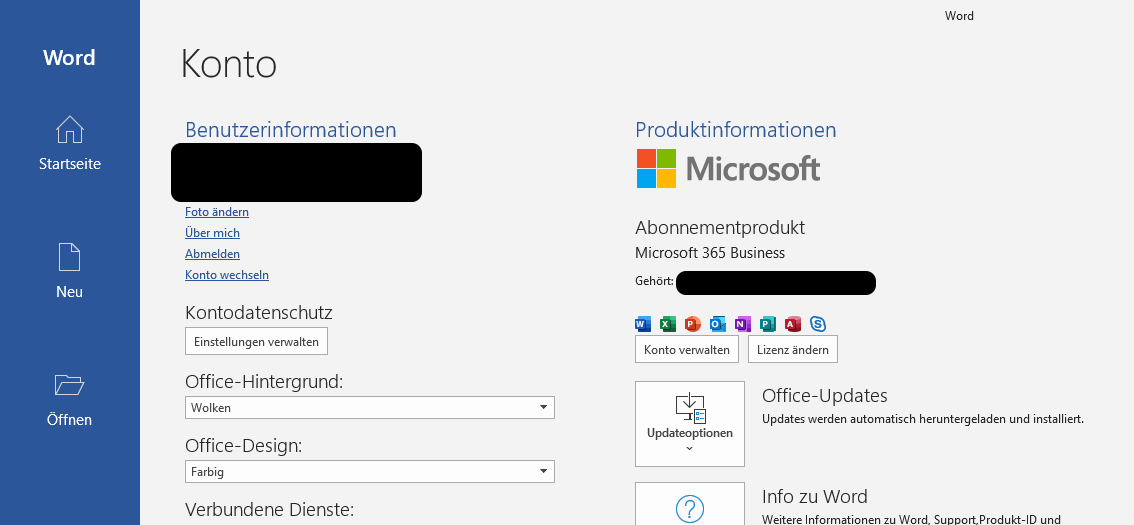1134x525 pixels.
Task: Click the OneNote app icon
Action: click(742, 323)
